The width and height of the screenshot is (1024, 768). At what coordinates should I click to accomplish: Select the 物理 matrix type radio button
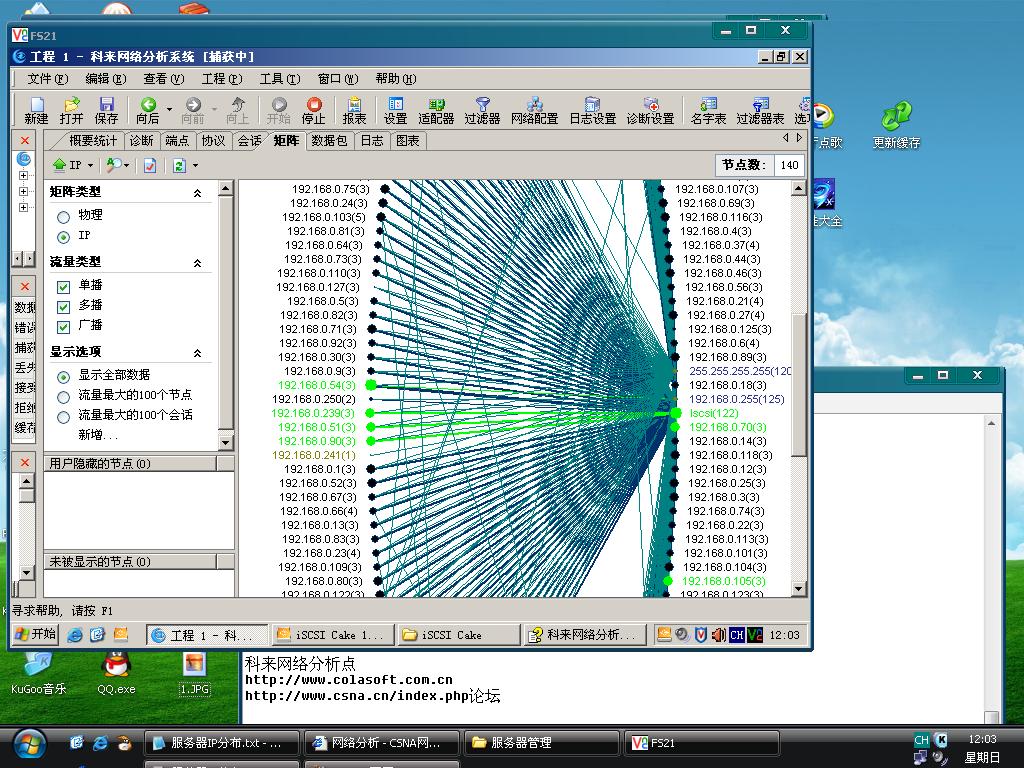[64, 216]
